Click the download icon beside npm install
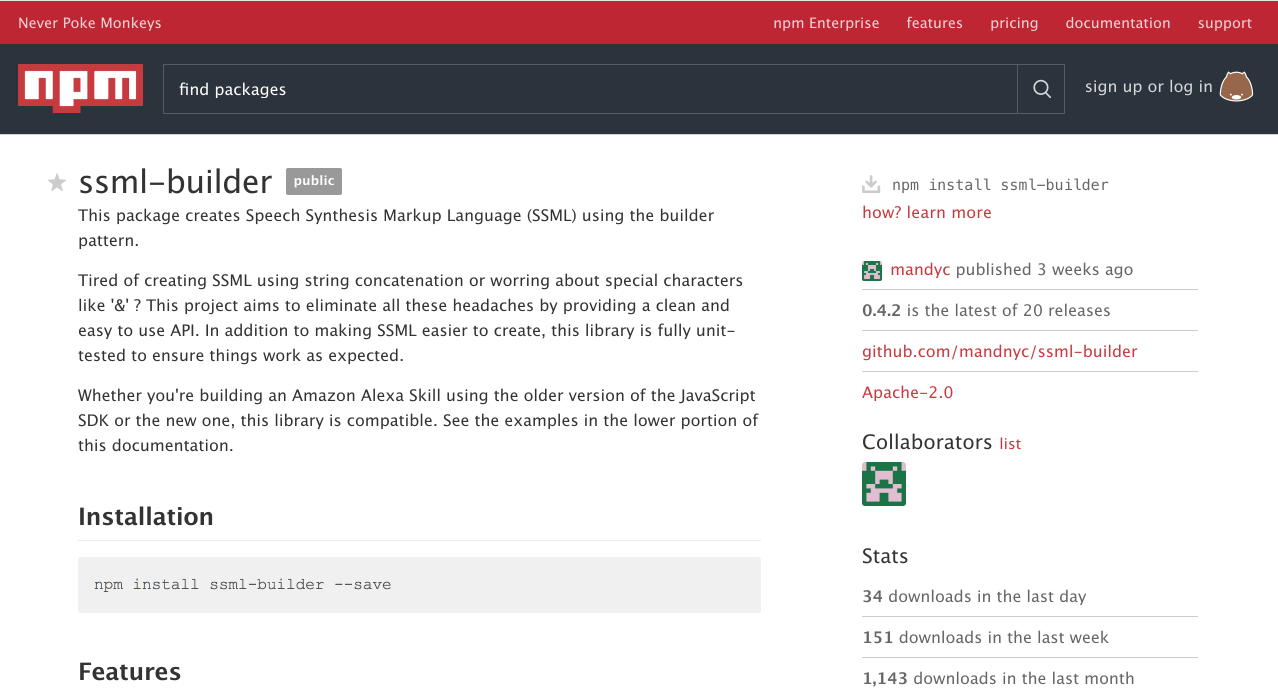This screenshot has width=1278, height=692. pos(871,184)
